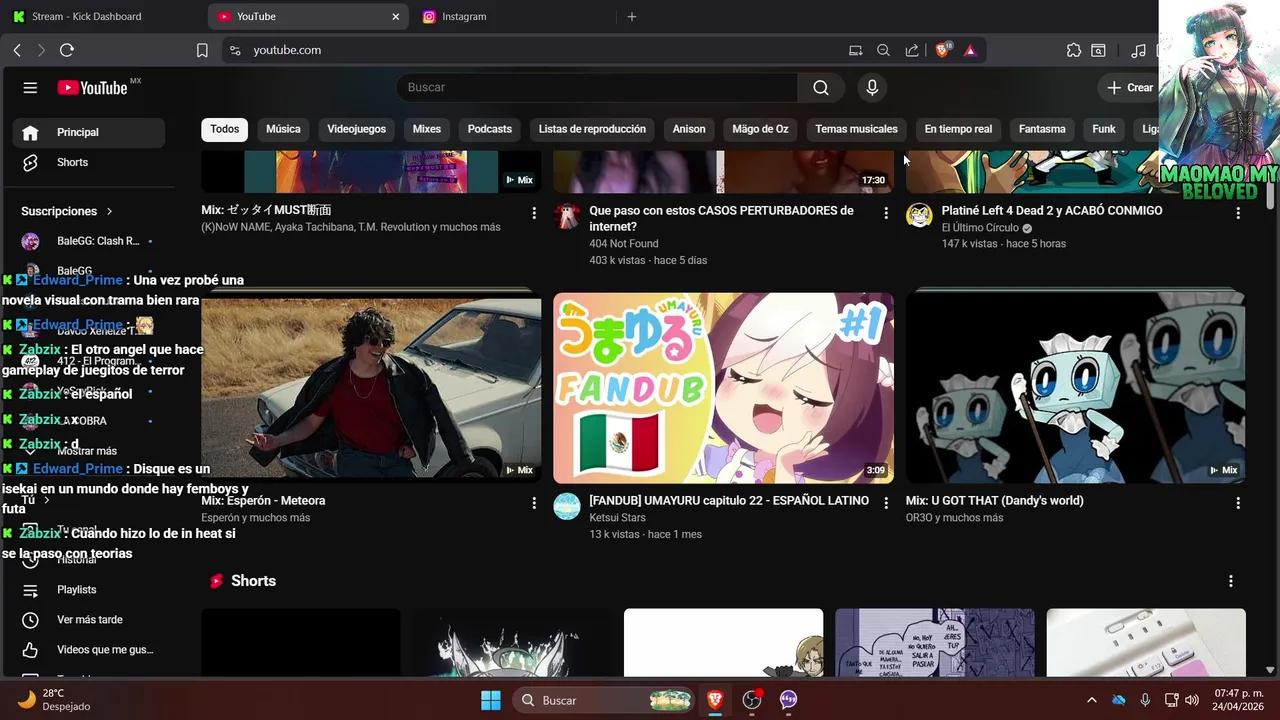Open Brave Shields lion icon
The height and width of the screenshot is (720, 1280).
point(942,50)
